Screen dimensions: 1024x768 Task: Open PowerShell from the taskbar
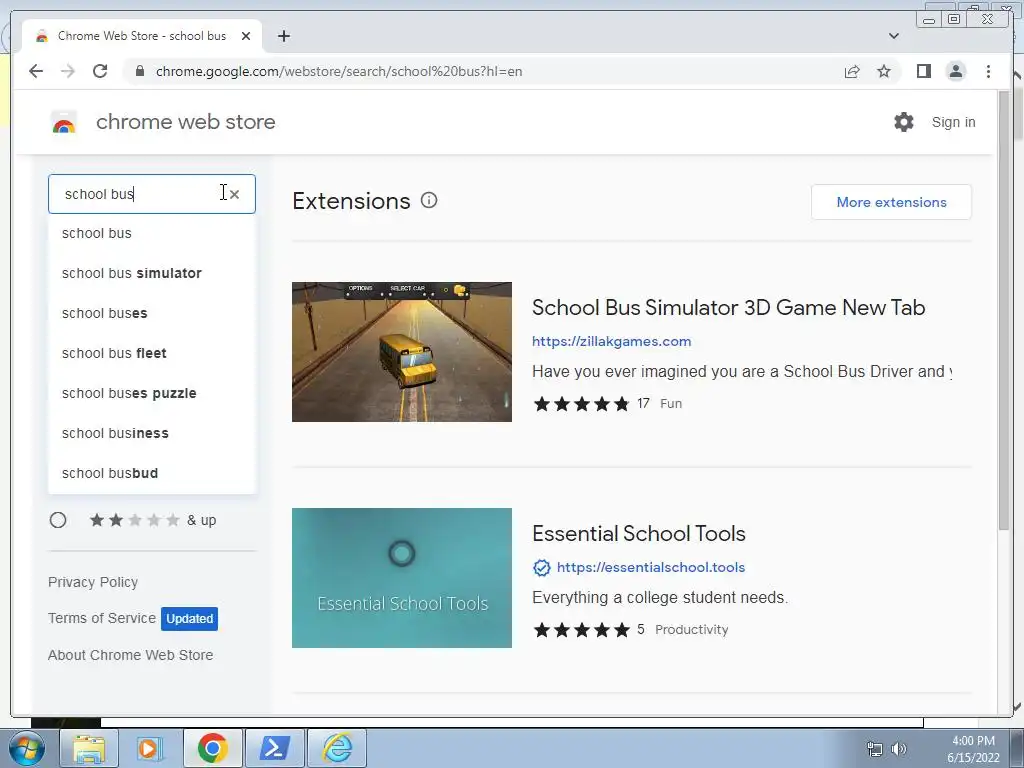pyautogui.click(x=275, y=748)
